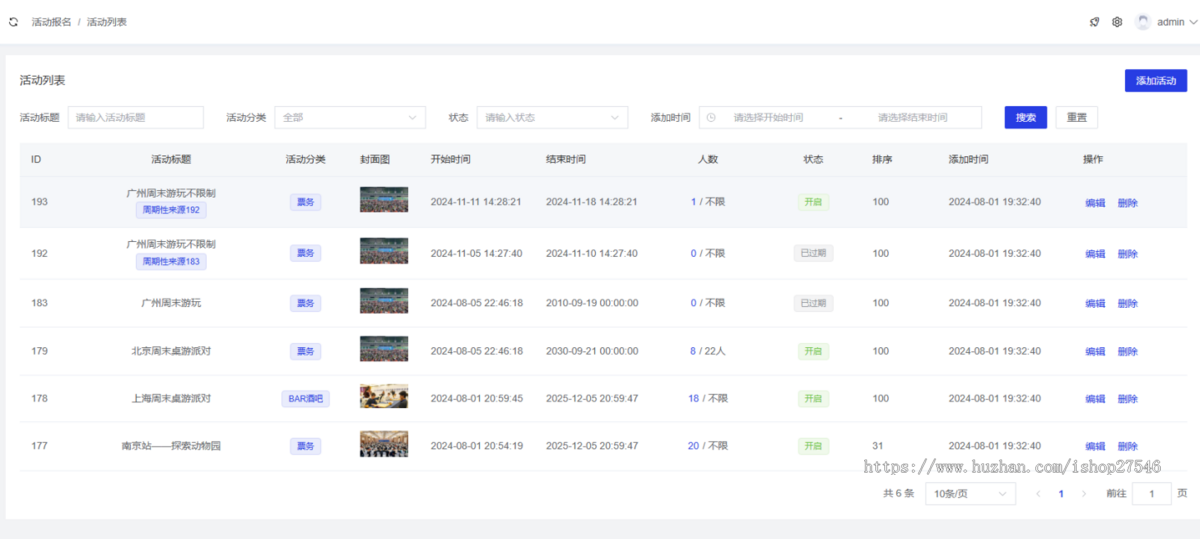Open the 活动分类 dropdown showing 全部
1200x539 pixels.
(350, 118)
